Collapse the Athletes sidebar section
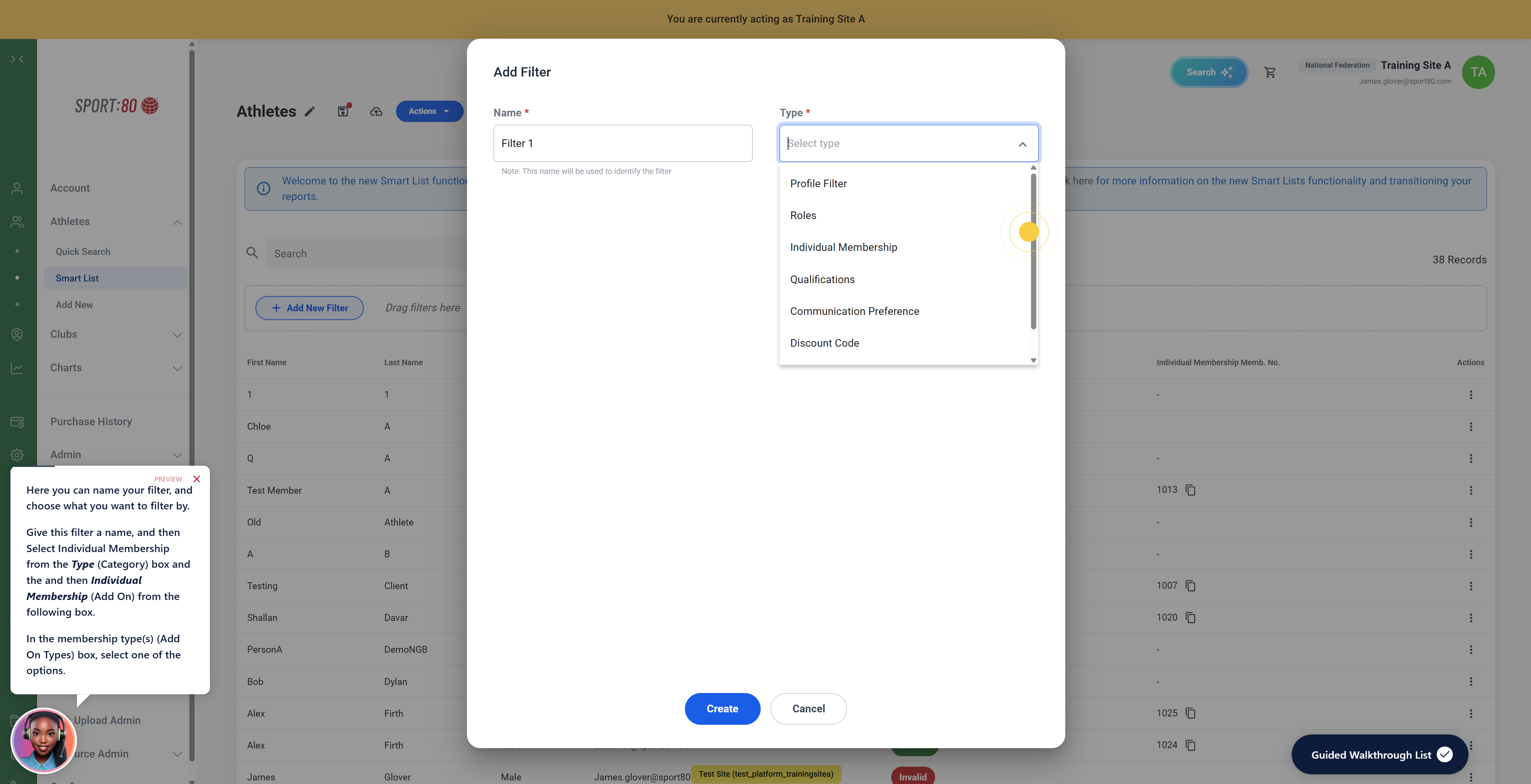1531x784 pixels. coord(177,222)
